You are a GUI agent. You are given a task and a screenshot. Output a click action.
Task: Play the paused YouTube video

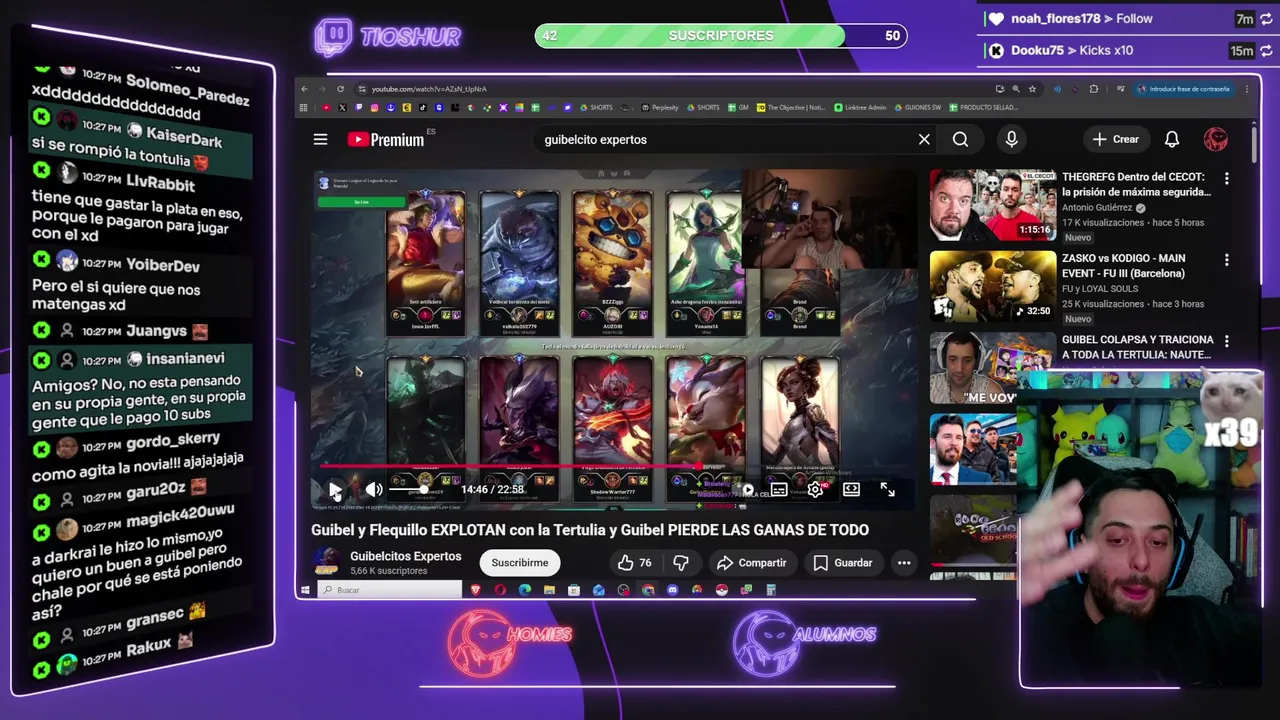coord(335,490)
